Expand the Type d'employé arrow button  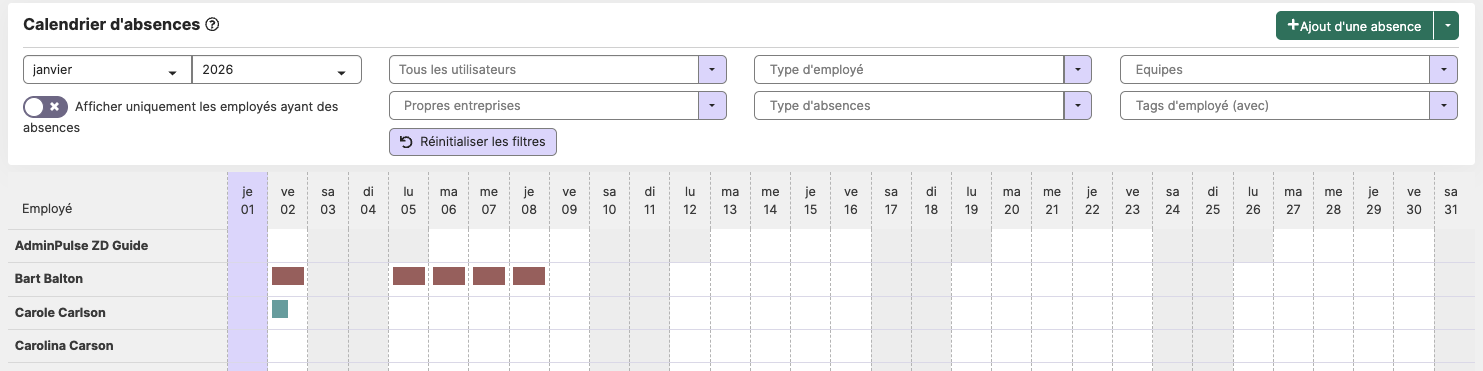coord(1077,70)
